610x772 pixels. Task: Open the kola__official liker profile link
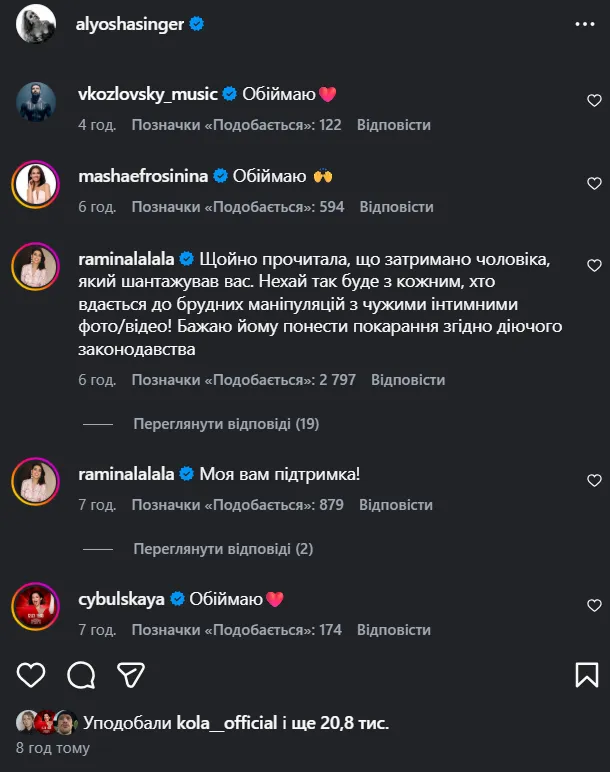pyautogui.click(x=226, y=722)
